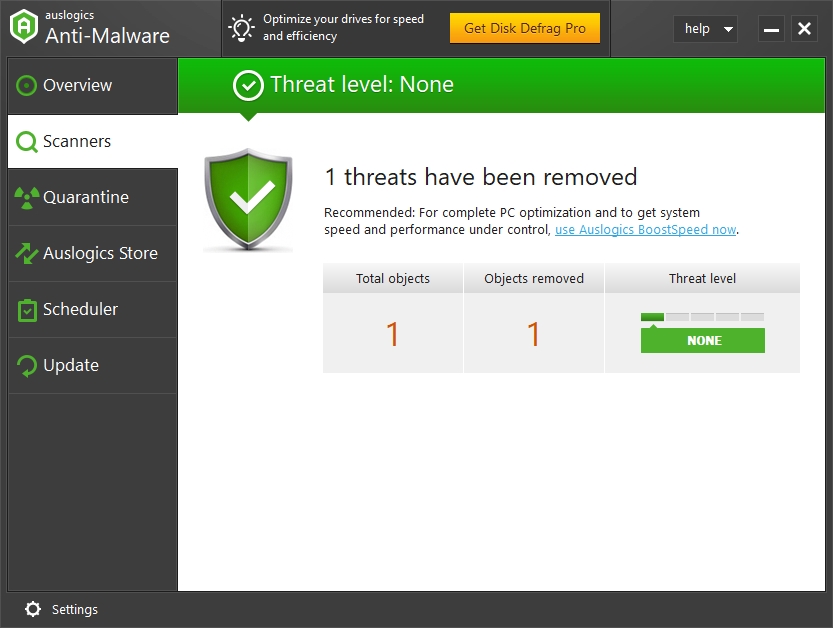Switch to the Scanners tab
Image resolution: width=833 pixels, height=628 pixels.
[92, 142]
